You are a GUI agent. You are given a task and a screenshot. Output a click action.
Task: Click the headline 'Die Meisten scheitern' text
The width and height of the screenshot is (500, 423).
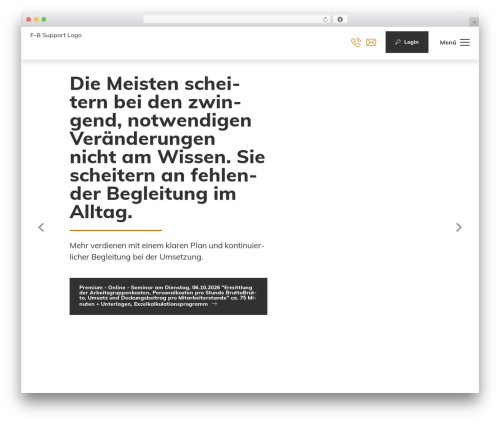[167, 148]
